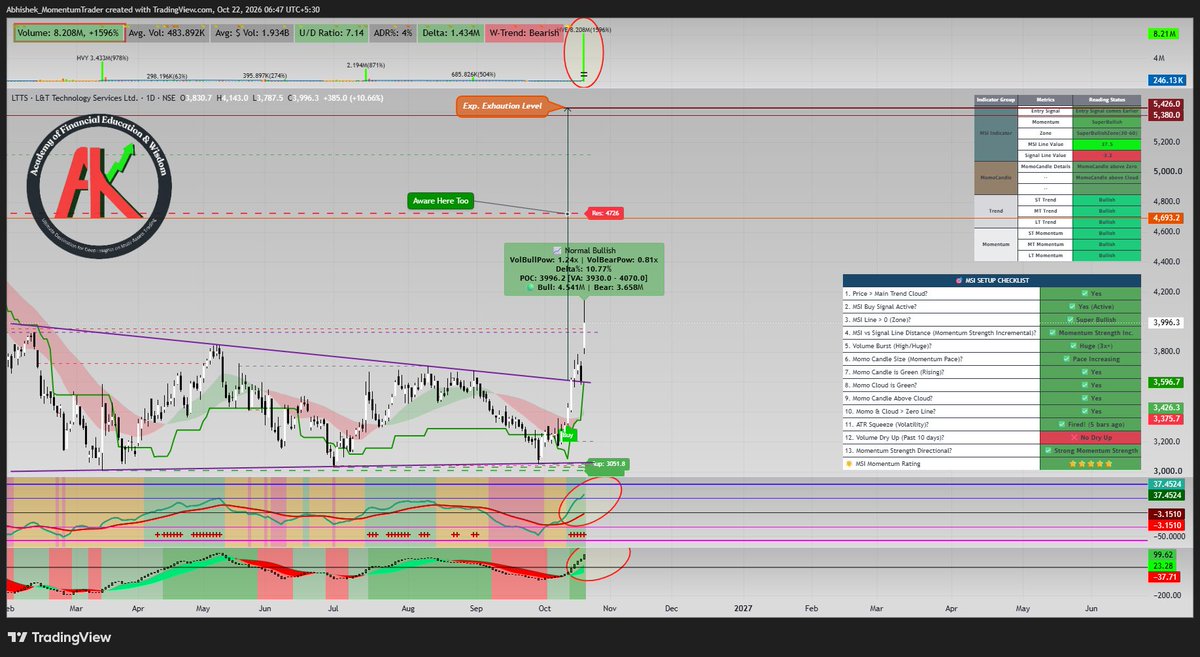Click the Dec label on time axis
This screenshot has width=1200, height=657.
(x=671, y=607)
